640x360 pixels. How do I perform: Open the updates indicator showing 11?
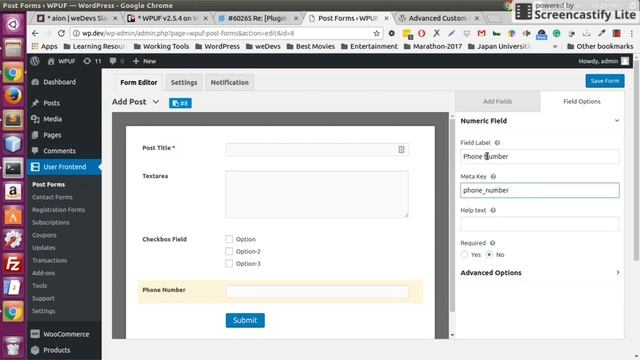(x=92, y=61)
